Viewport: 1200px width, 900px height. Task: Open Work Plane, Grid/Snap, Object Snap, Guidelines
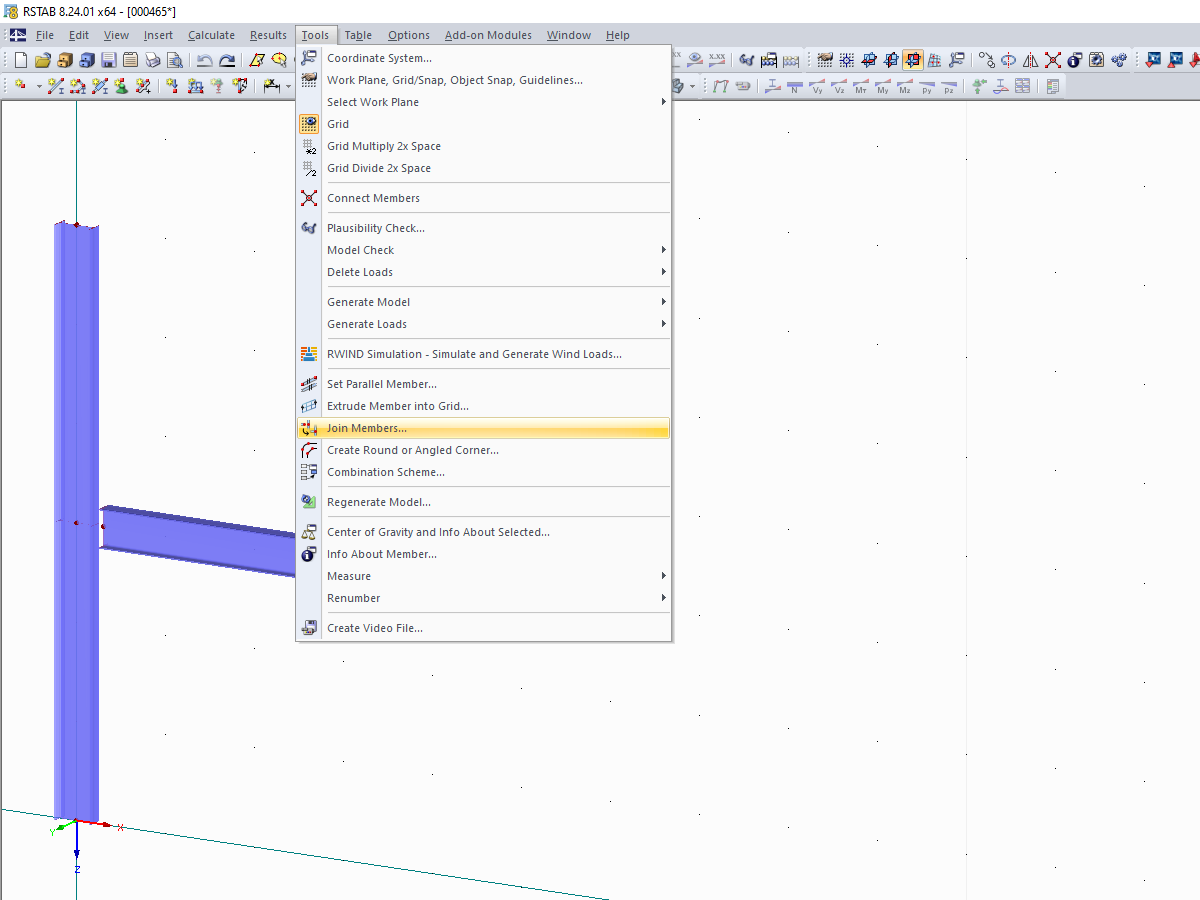[483, 80]
